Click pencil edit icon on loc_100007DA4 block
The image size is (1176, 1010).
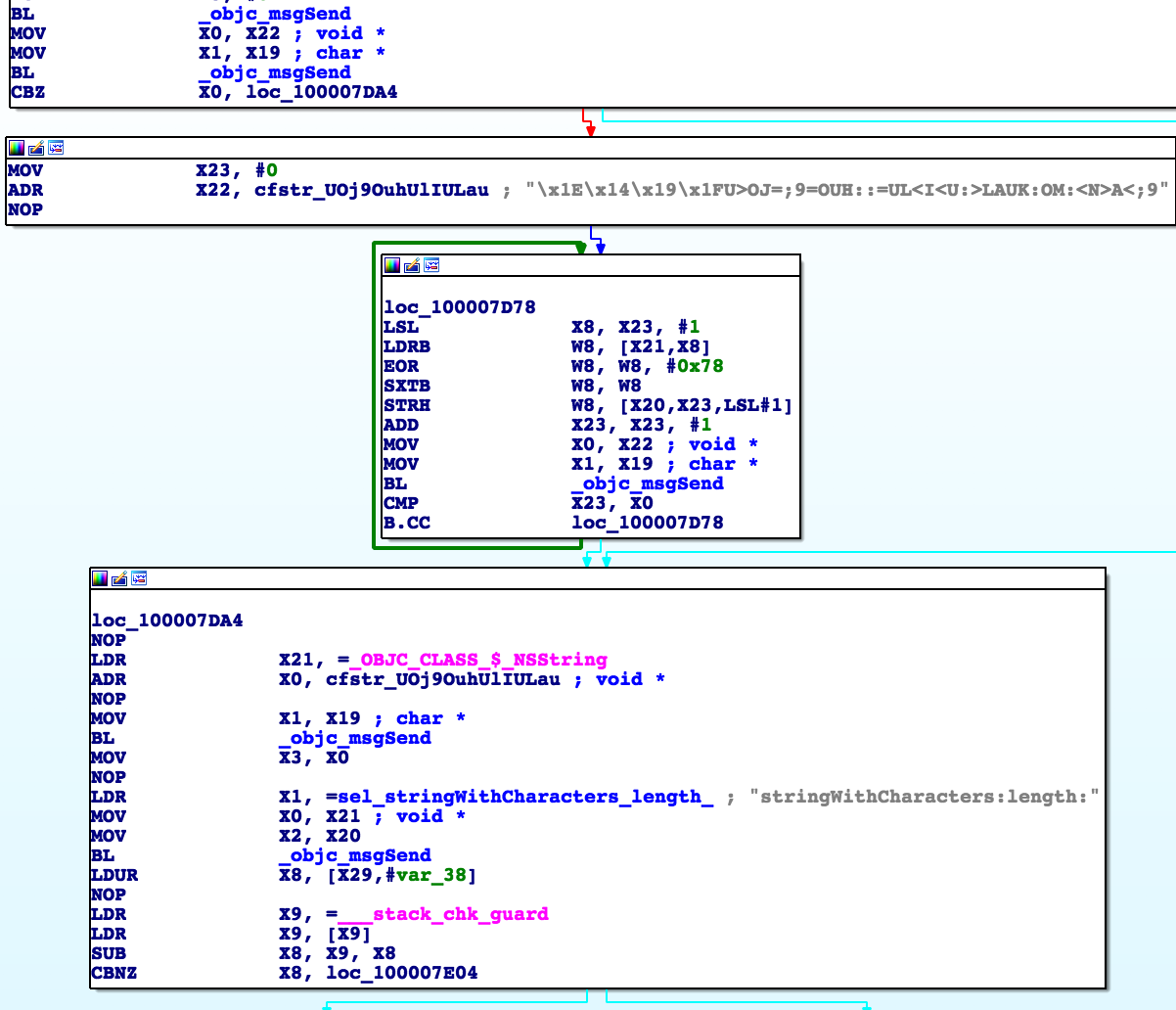119,578
